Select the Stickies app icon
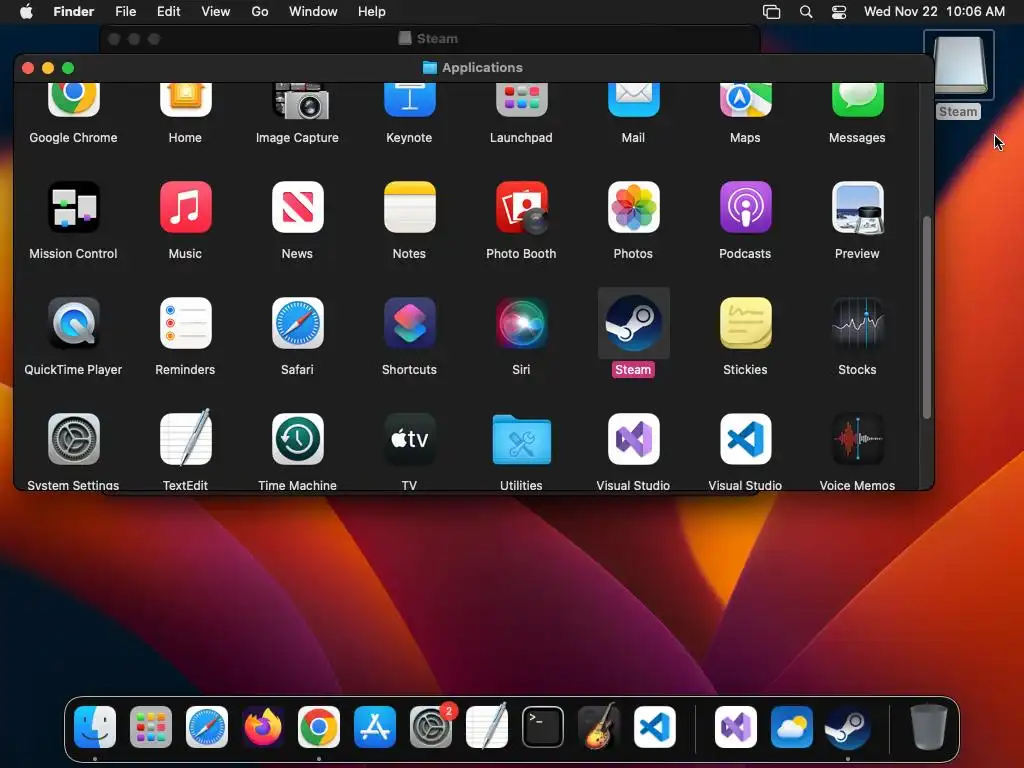This screenshot has width=1024, height=768. [745, 323]
